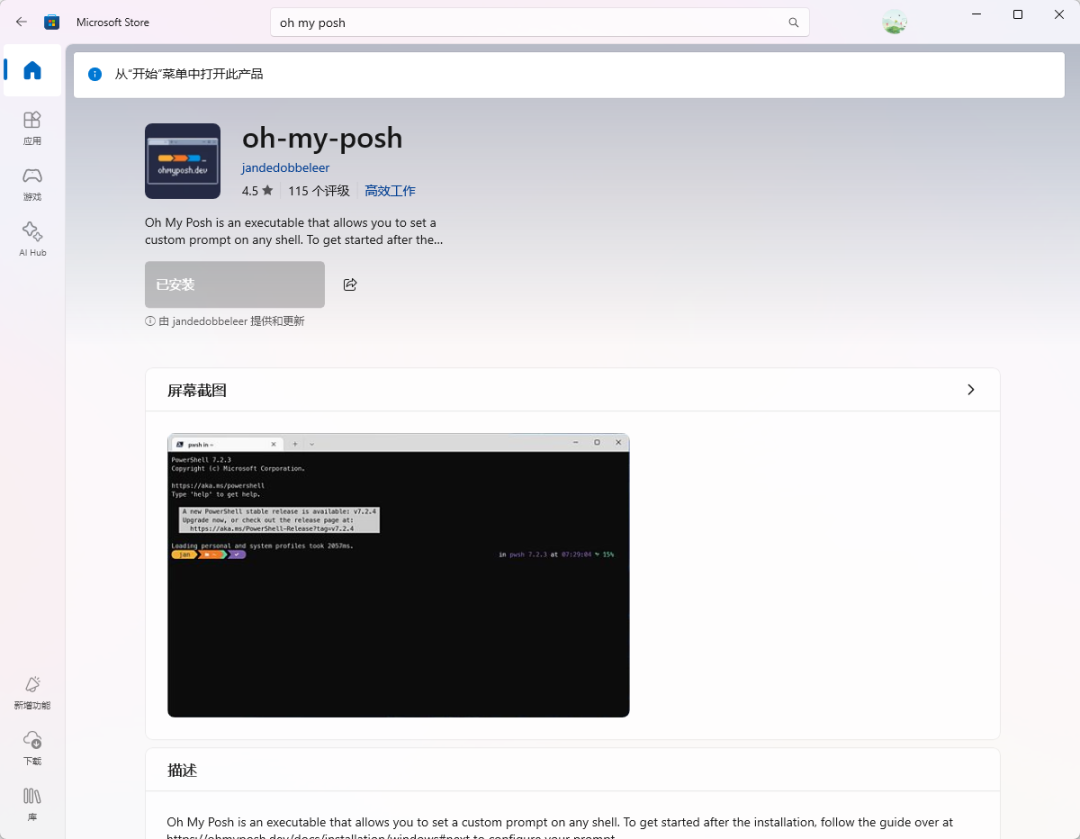Share the oh-my-posh app
The height and width of the screenshot is (839, 1080).
point(350,284)
